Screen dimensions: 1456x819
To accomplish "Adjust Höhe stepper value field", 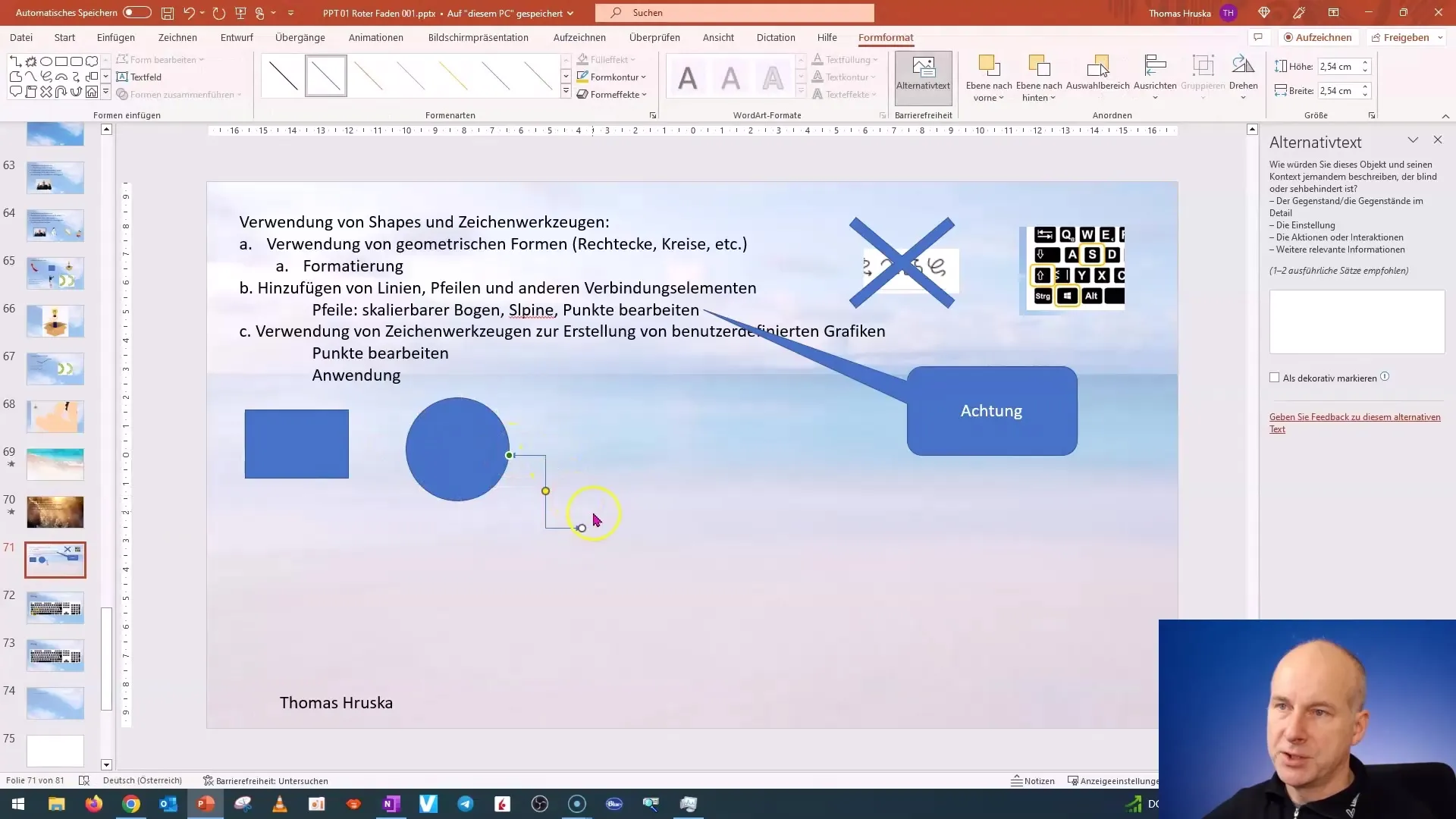I will pyautogui.click(x=1339, y=66).
